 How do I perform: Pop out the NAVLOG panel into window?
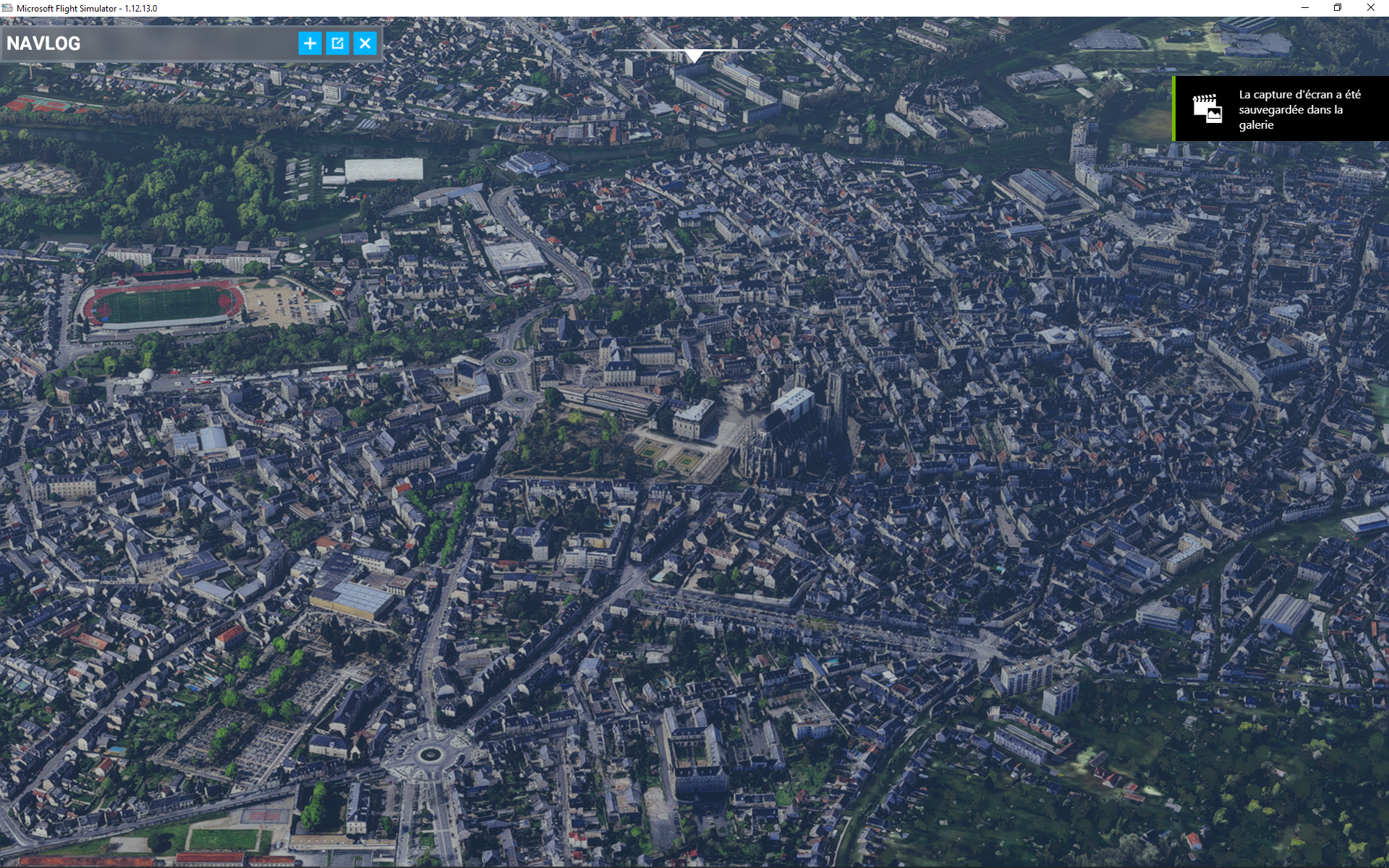coord(337,43)
